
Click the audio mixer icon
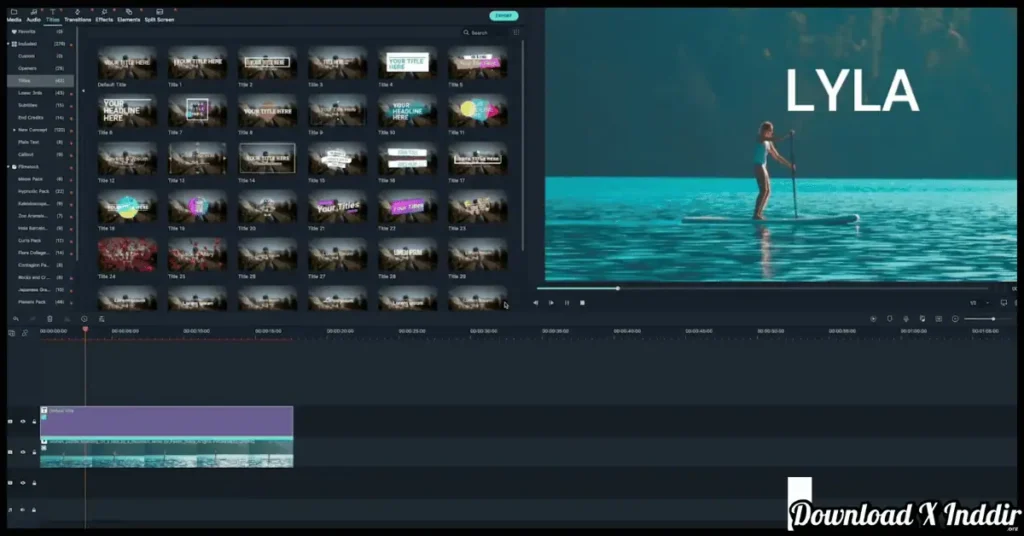pos(922,319)
